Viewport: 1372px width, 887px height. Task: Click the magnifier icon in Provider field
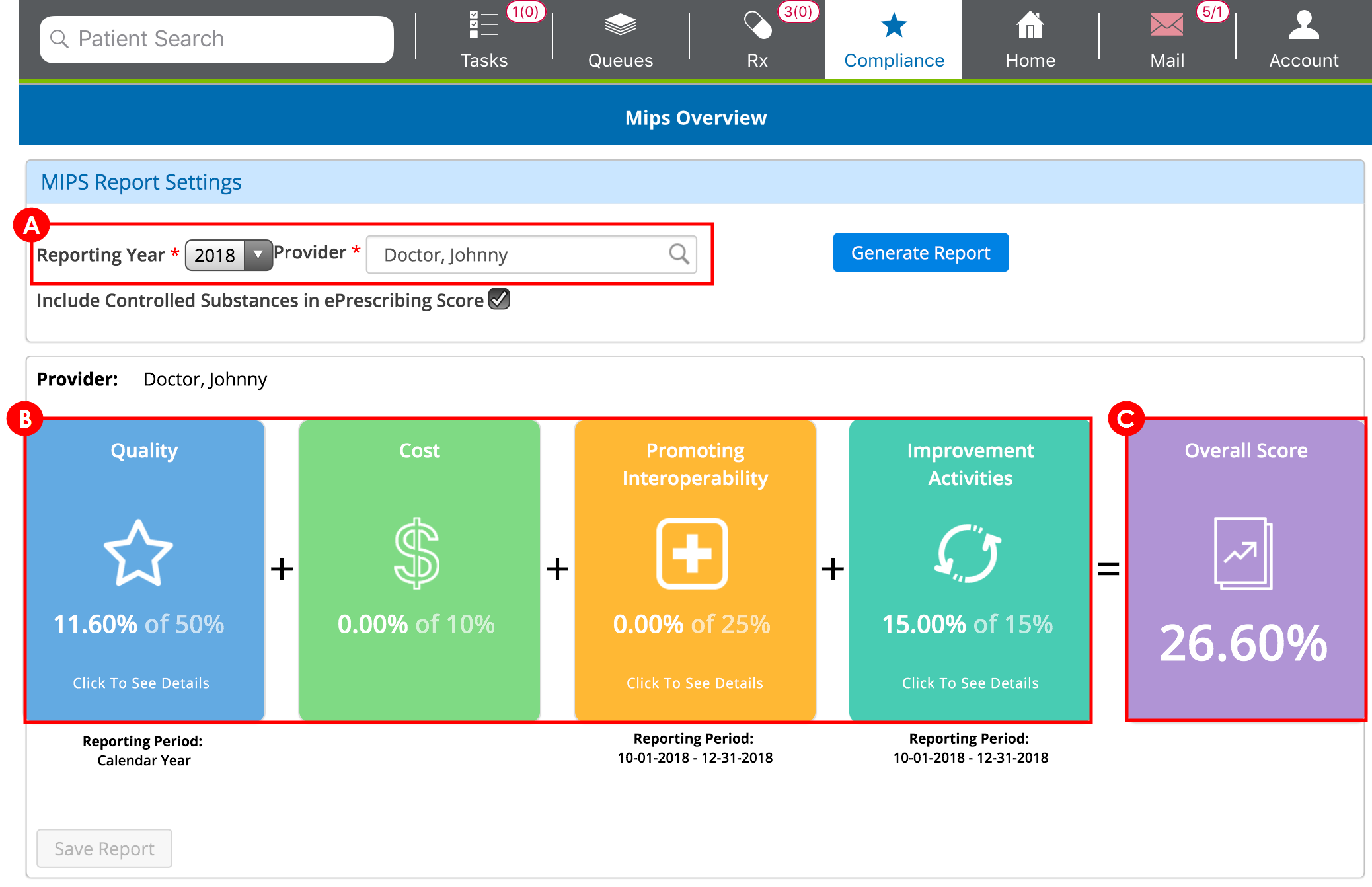coord(679,254)
